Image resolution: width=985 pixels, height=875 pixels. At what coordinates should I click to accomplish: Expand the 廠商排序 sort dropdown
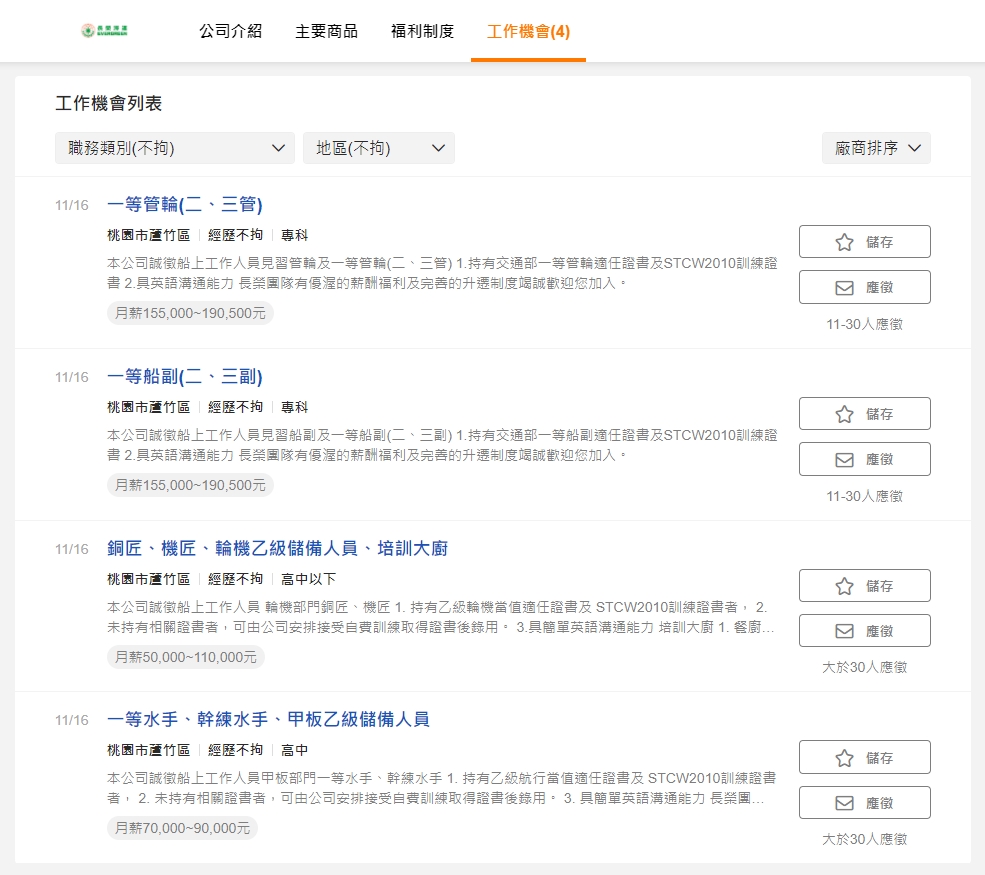876,148
